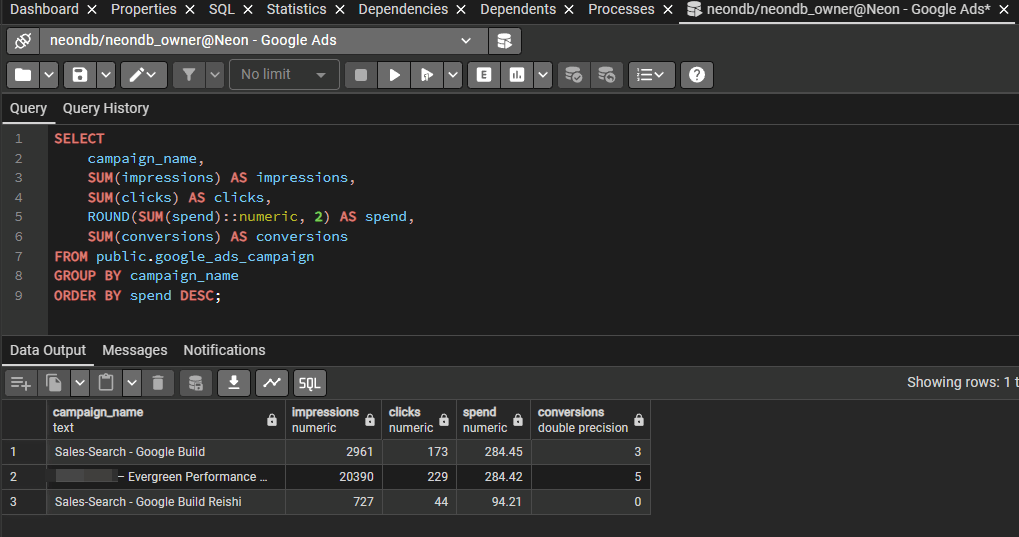Click the Stop query button

(361, 75)
